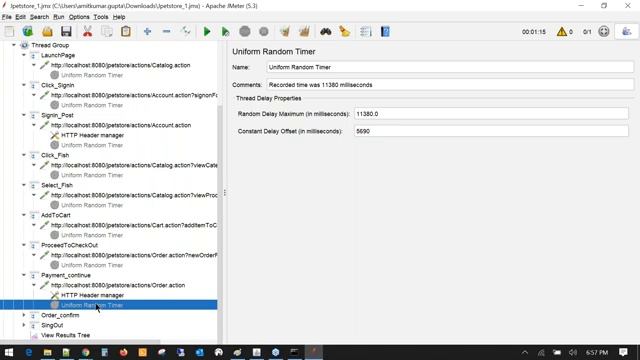
Task: Click the Stop test icon
Action: [x=245, y=31]
